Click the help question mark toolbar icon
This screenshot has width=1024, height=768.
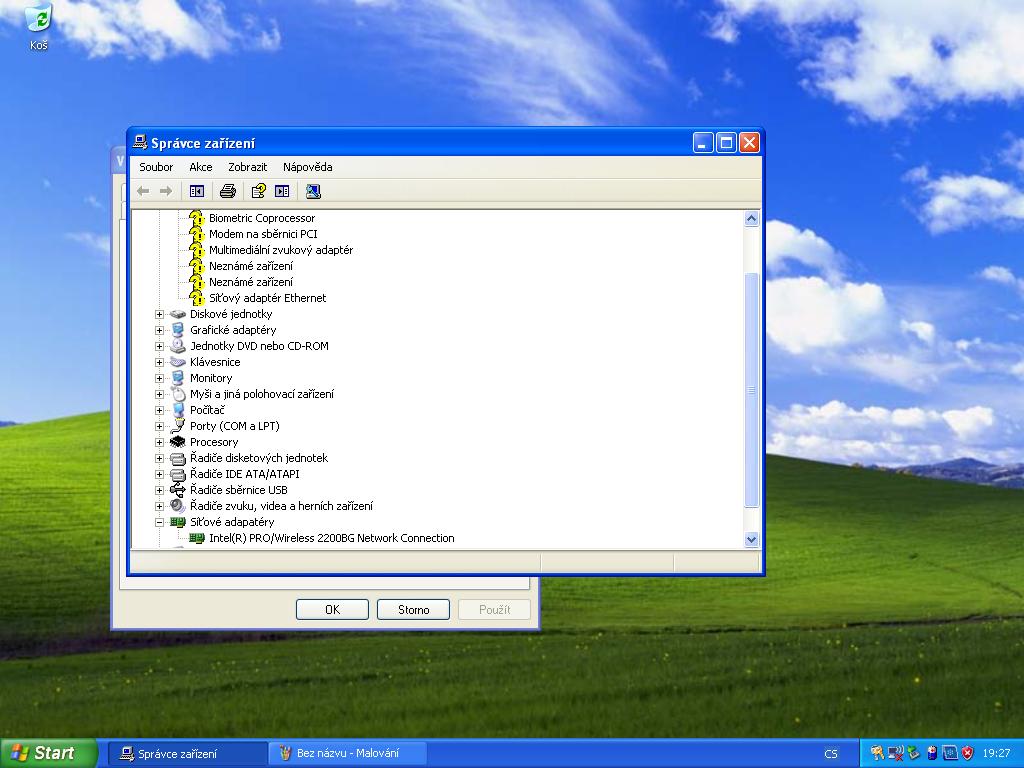pos(258,191)
